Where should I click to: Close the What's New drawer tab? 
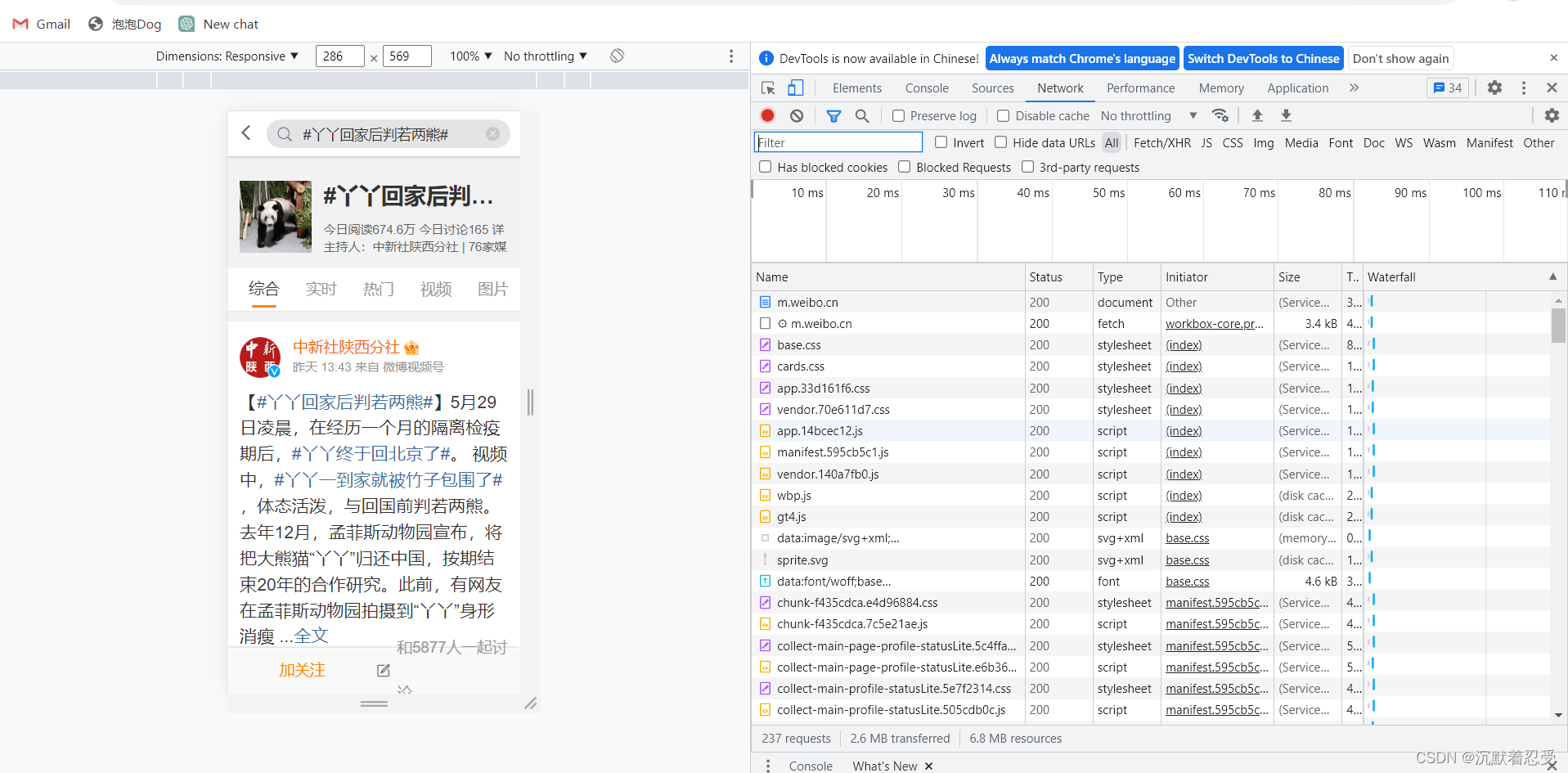point(928,766)
